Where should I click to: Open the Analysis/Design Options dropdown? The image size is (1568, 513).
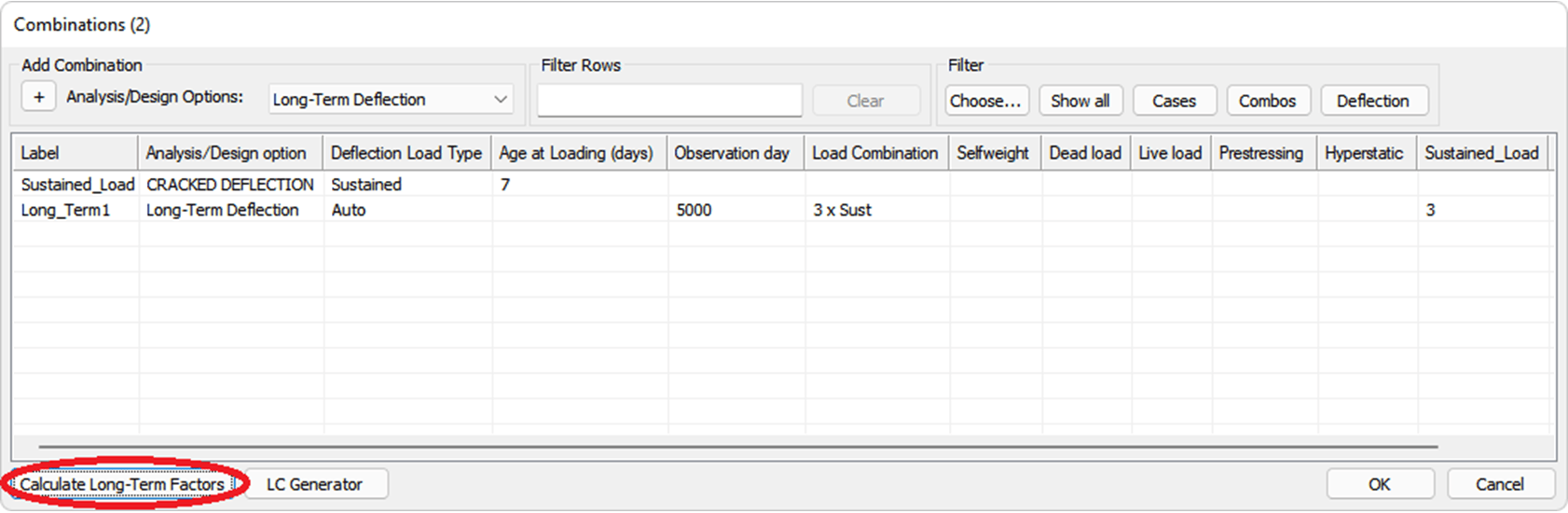(x=391, y=100)
